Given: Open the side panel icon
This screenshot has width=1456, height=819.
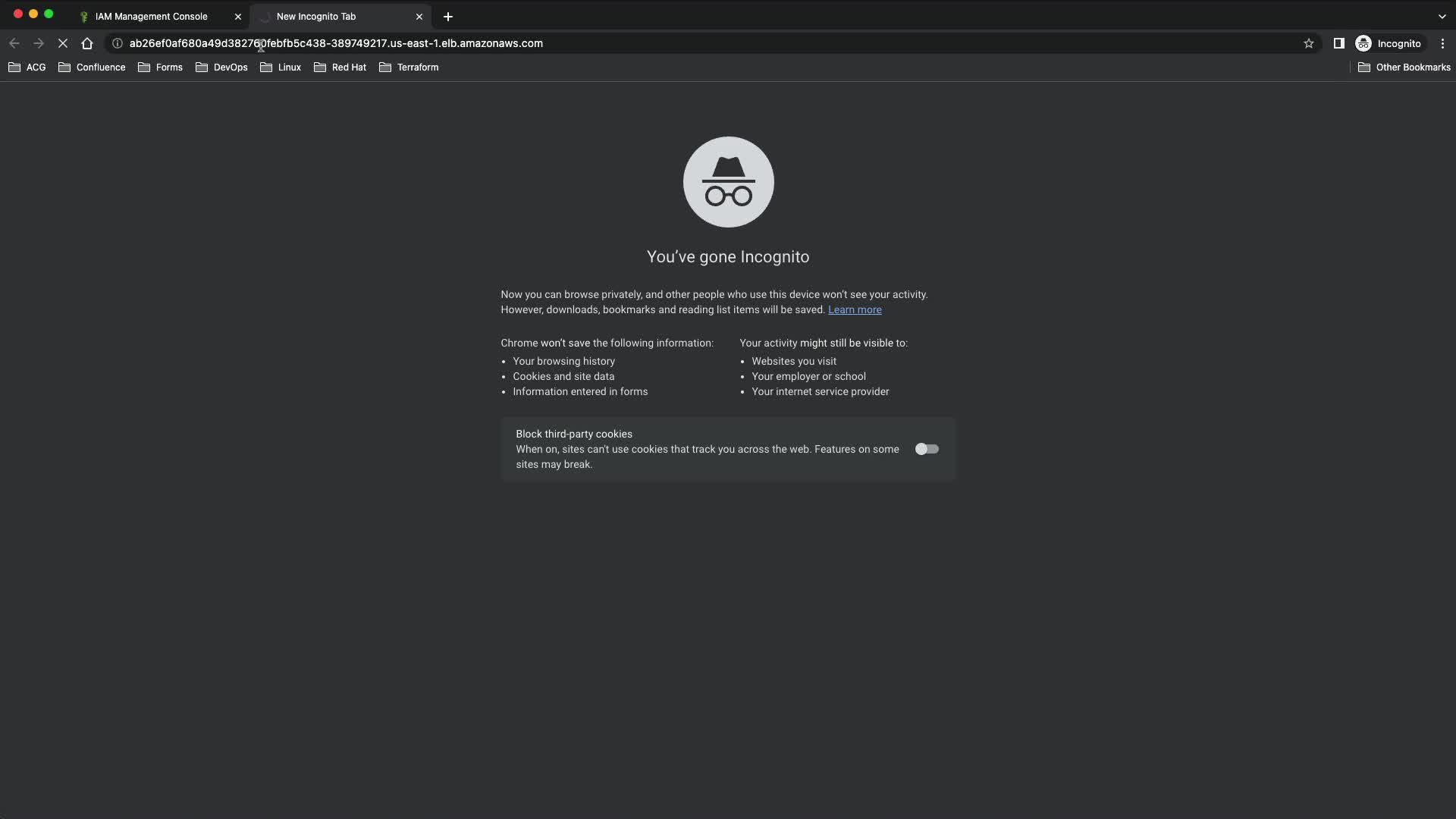Looking at the screenshot, I should pos(1338,43).
